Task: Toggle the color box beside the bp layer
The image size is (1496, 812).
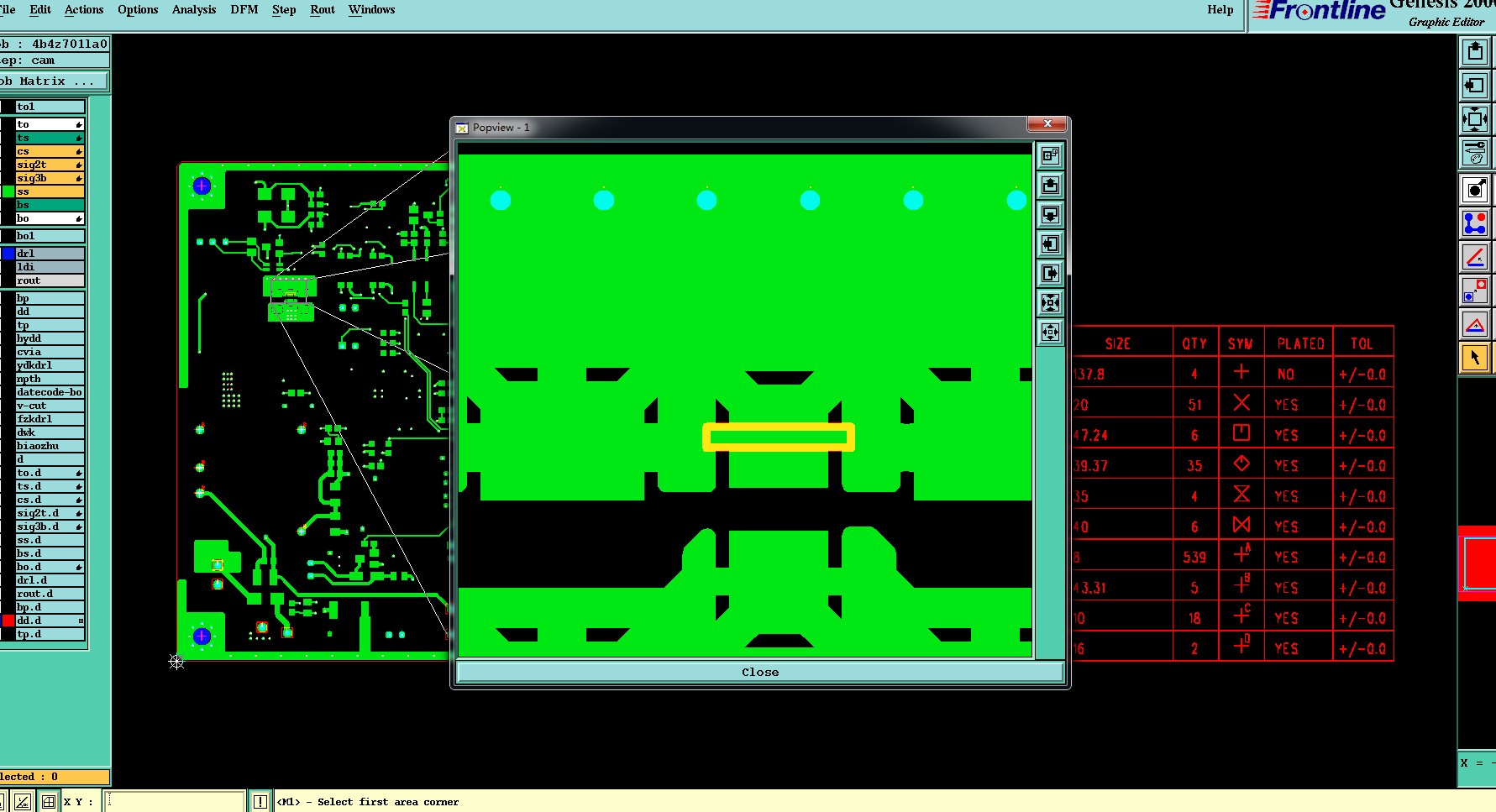Action: pos(8,298)
